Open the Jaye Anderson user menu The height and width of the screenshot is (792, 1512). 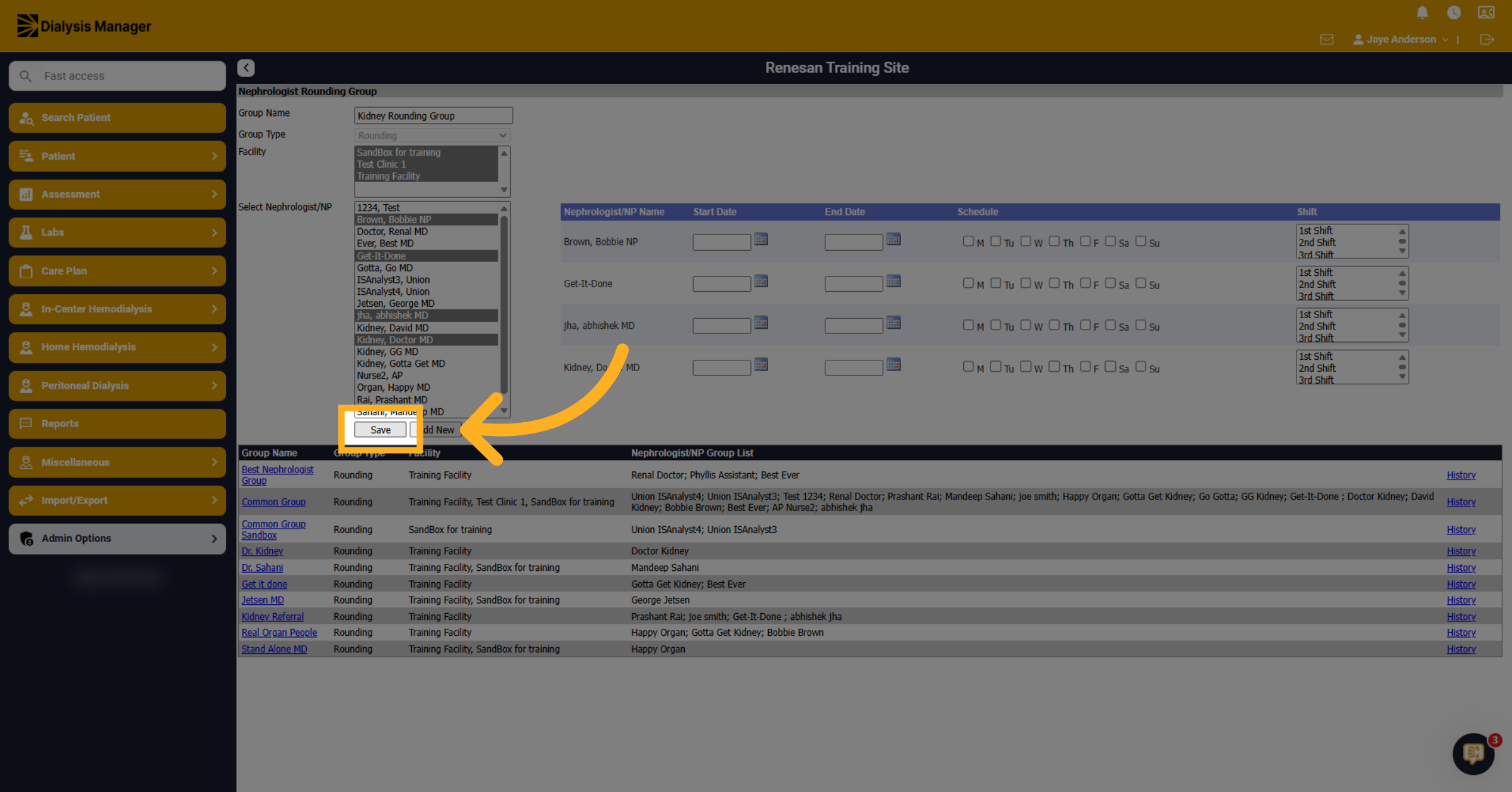(x=1400, y=40)
